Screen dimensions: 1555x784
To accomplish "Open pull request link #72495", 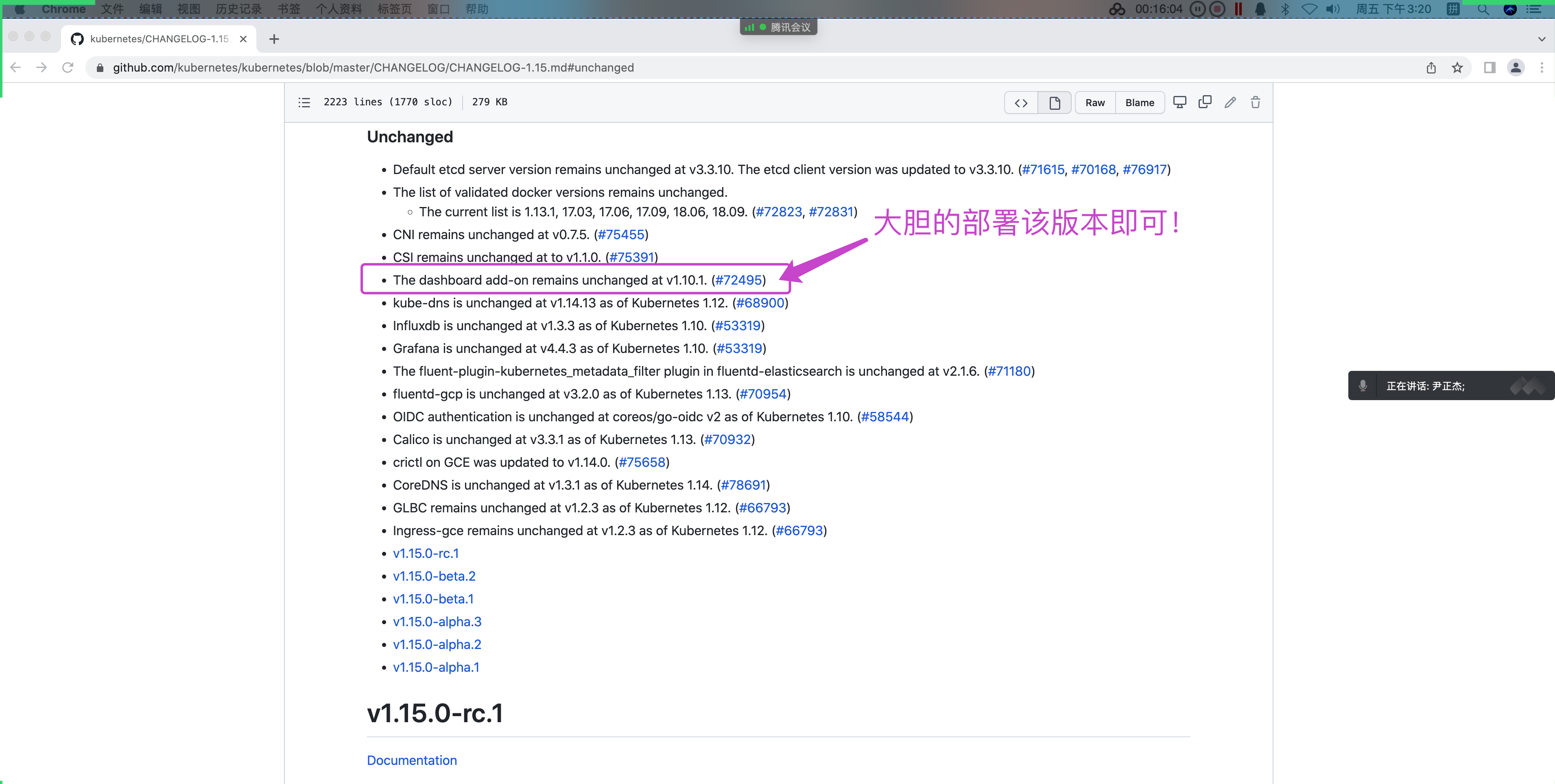I will [x=739, y=279].
